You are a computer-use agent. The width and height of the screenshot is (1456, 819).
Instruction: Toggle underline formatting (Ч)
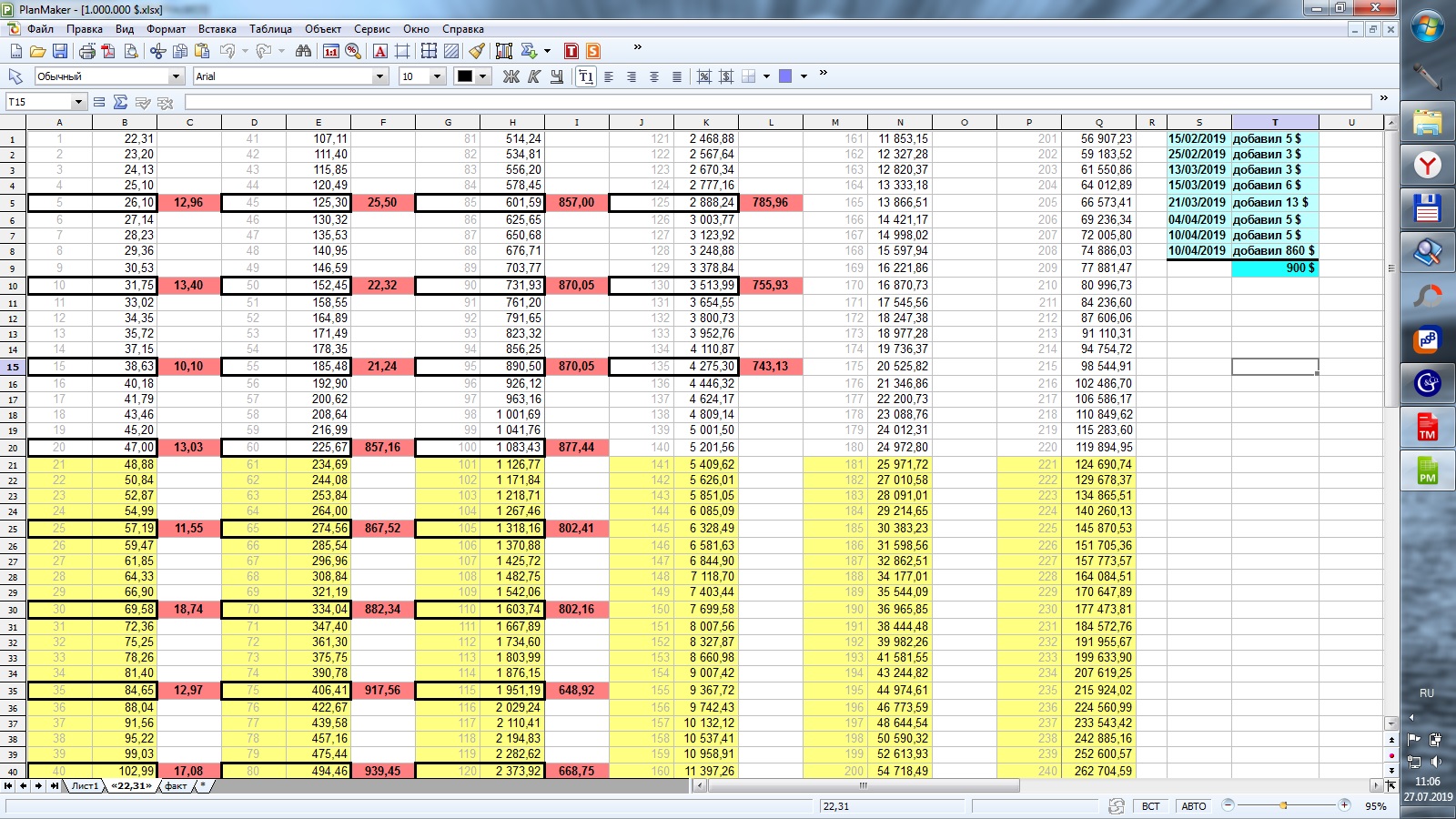tap(556, 76)
